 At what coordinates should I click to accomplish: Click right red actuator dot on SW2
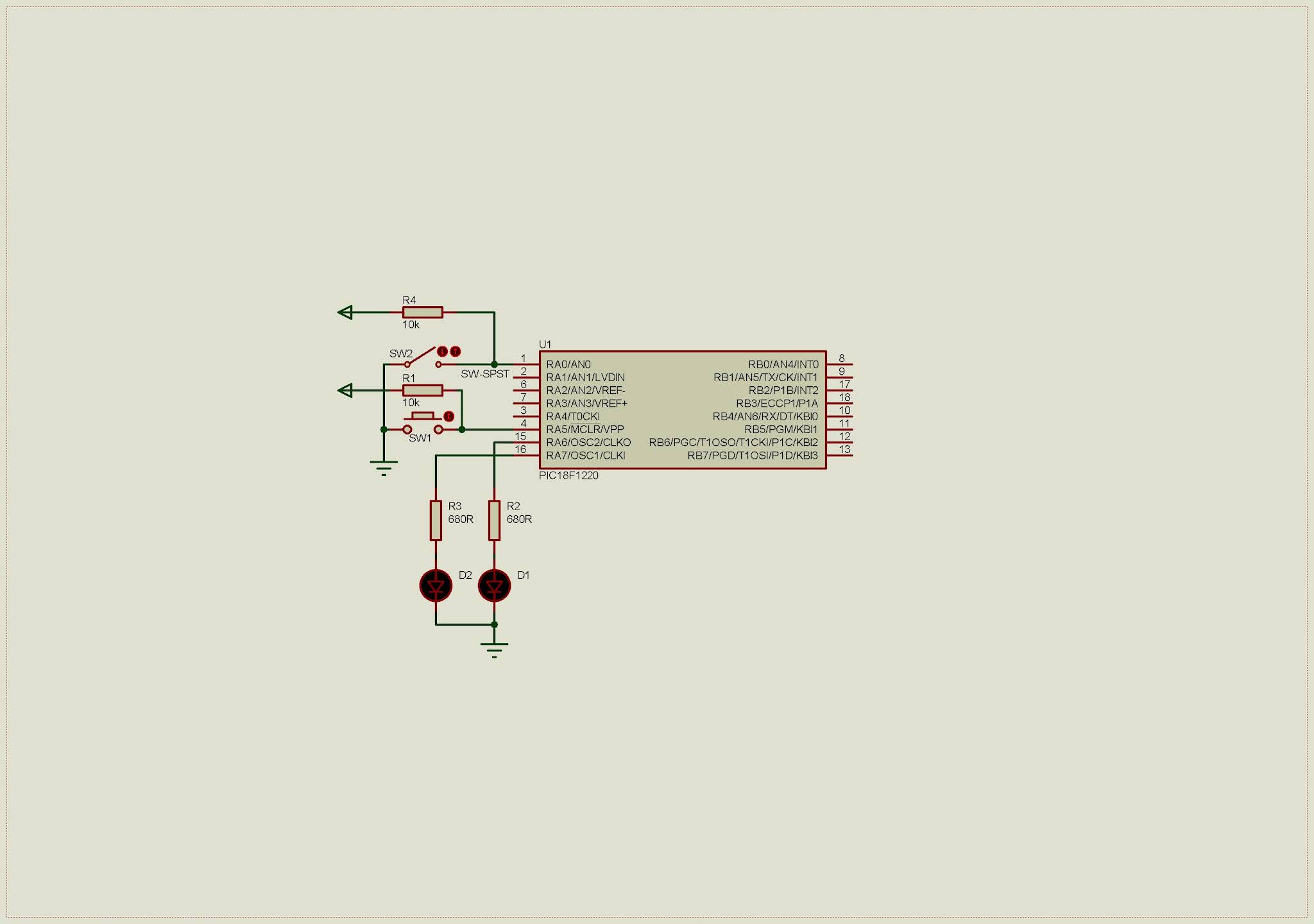[455, 352]
